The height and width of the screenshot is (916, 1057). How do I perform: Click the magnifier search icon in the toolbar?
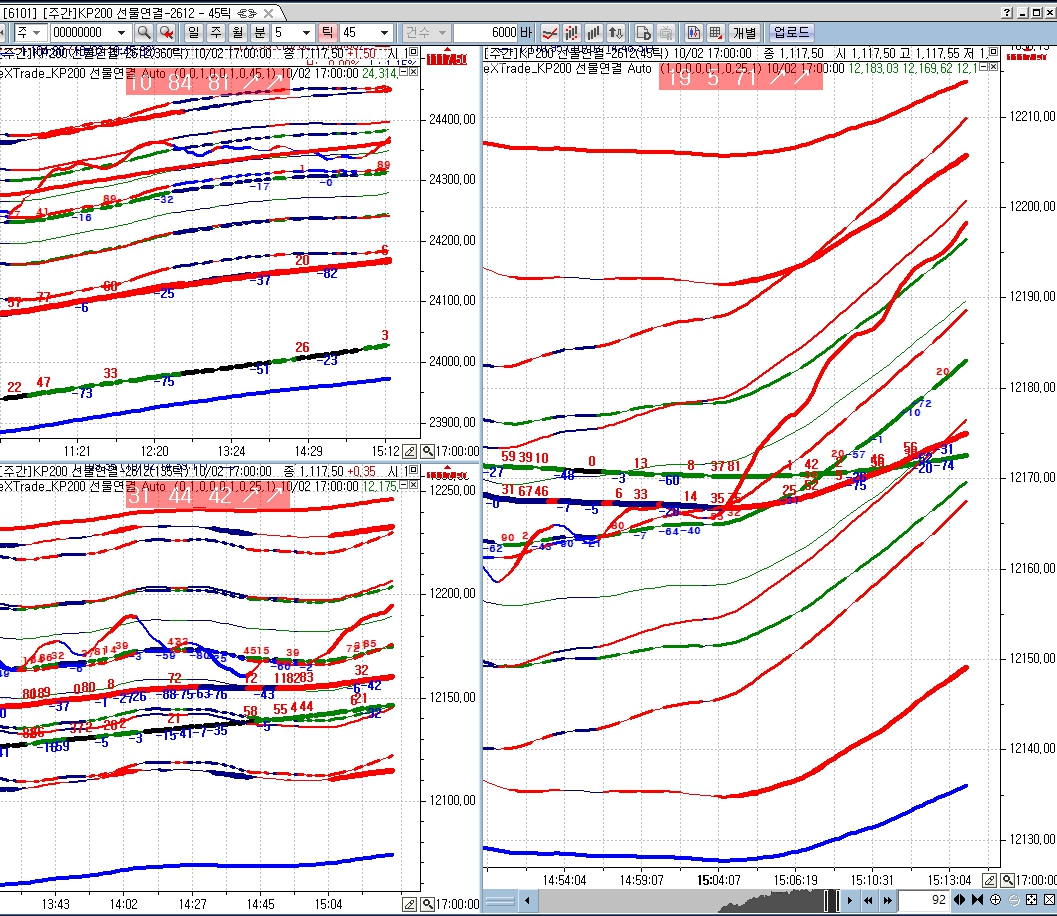[x=144, y=32]
